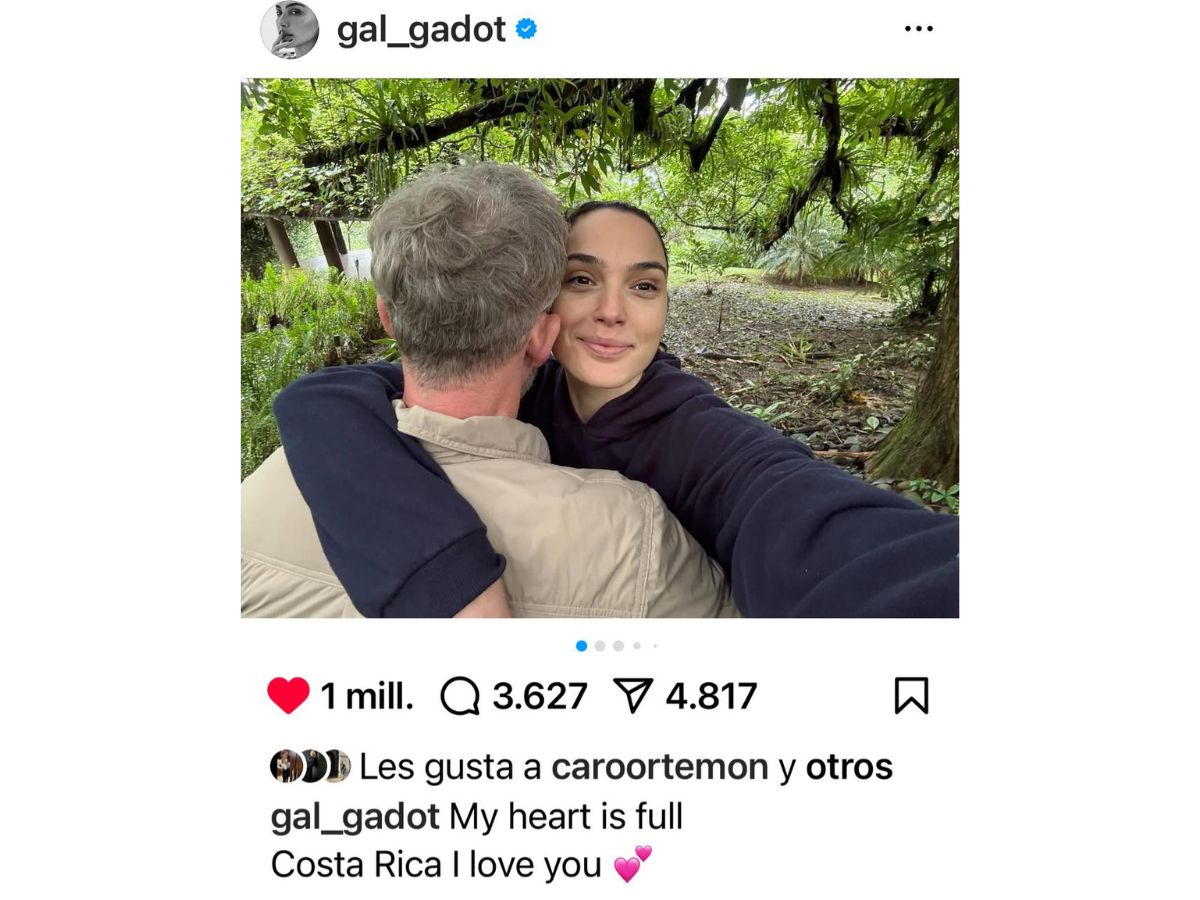
Task: Click the blue verified badge beside gal_gadot
Action: [x=526, y=30]
